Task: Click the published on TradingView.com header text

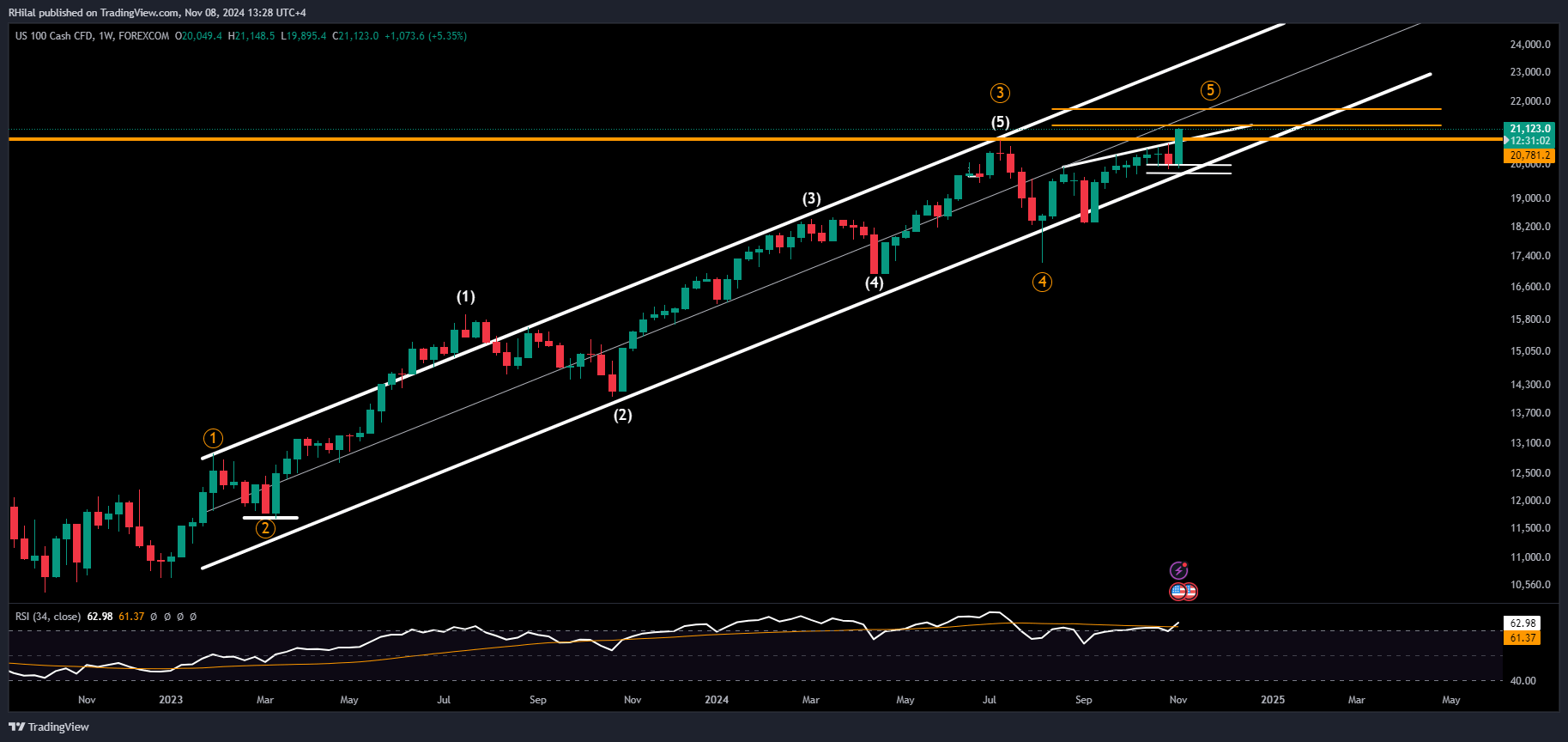Action: click(109, 13)
